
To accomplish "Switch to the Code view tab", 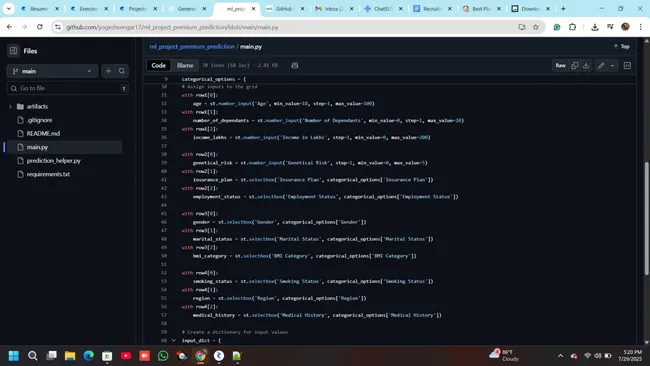I will click(158, 65).
